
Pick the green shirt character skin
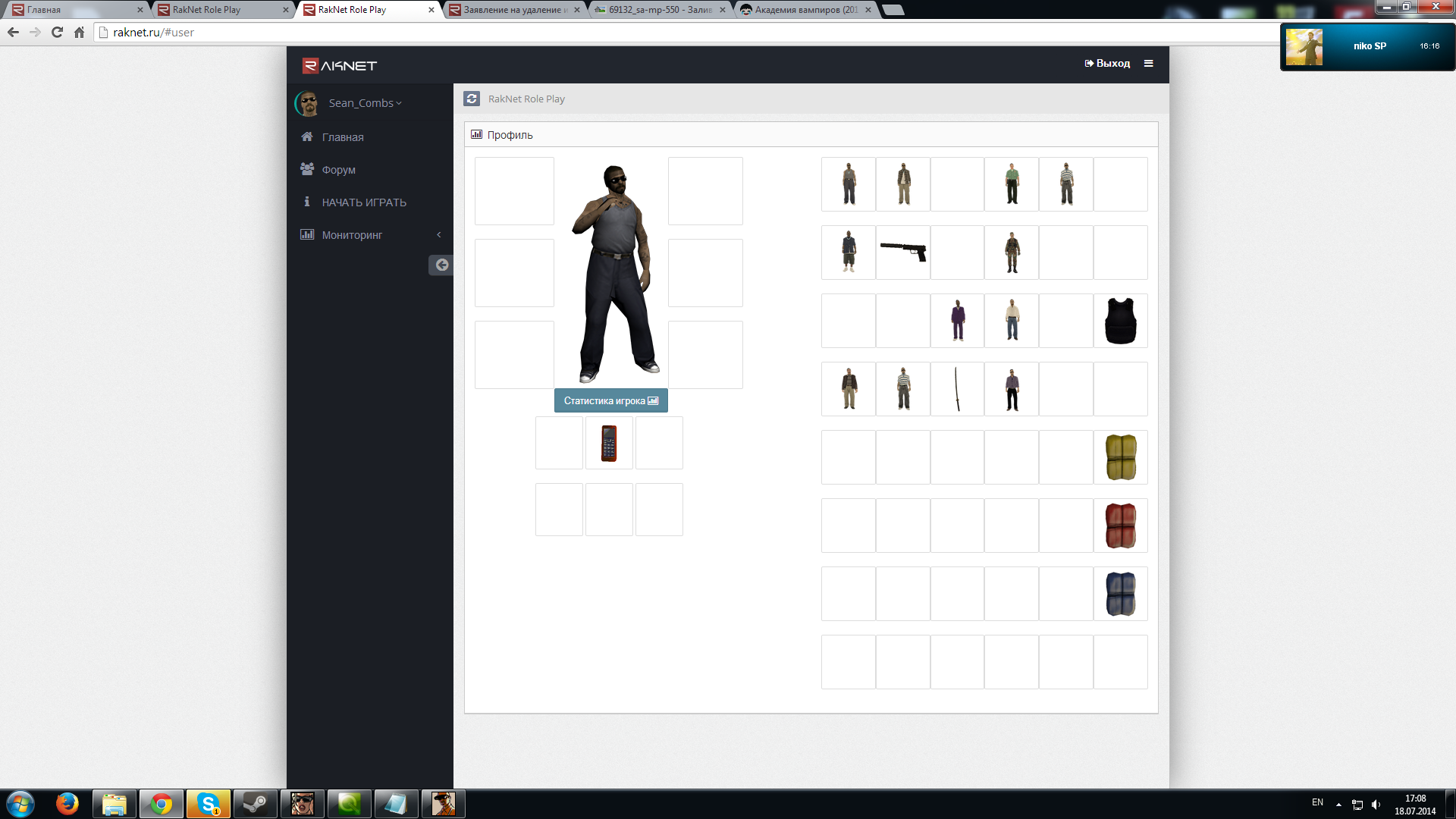click(x=1012, y=184)
